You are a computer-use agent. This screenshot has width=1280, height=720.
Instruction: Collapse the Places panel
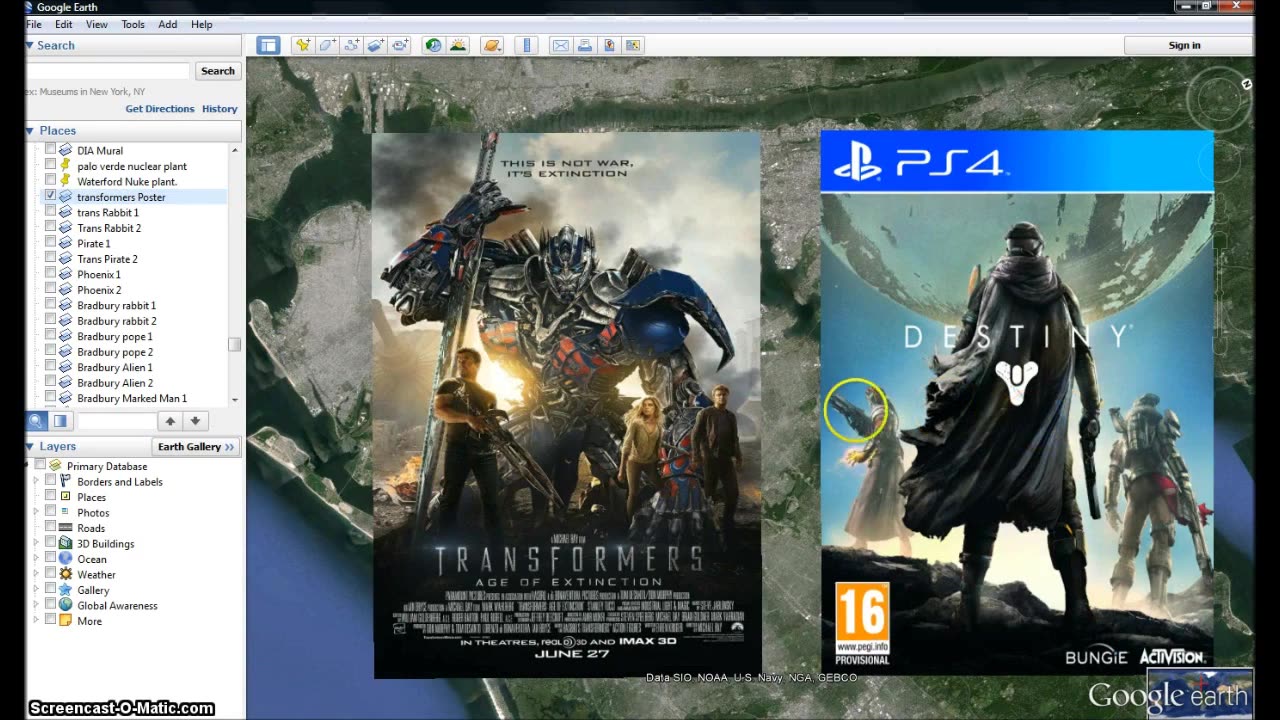[31, 130]
